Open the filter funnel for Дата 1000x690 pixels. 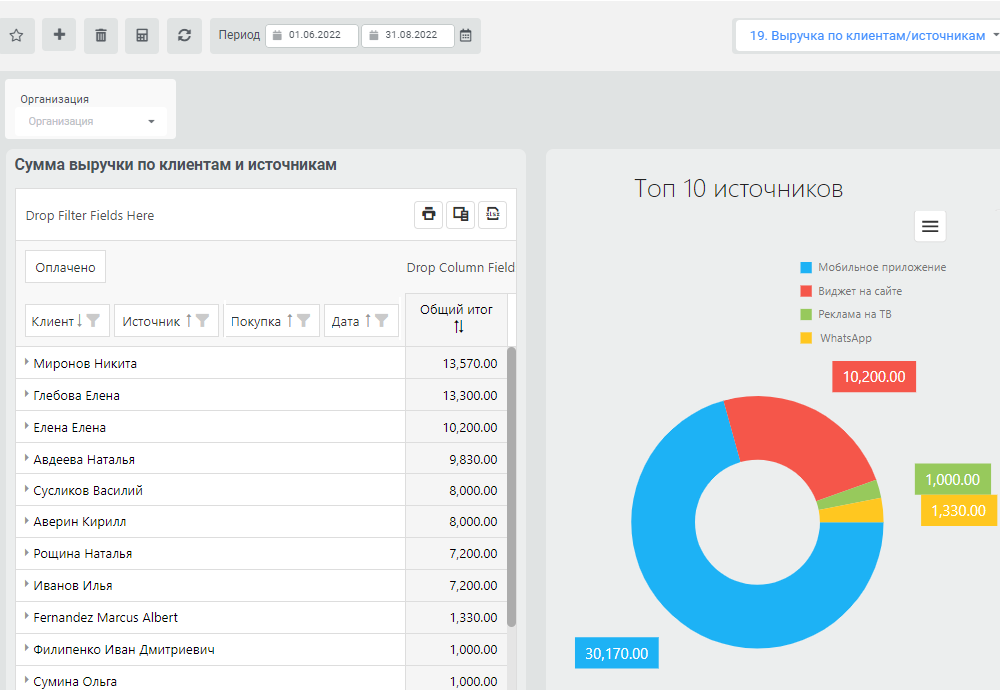pyautogui.click(x=381, y=321)
